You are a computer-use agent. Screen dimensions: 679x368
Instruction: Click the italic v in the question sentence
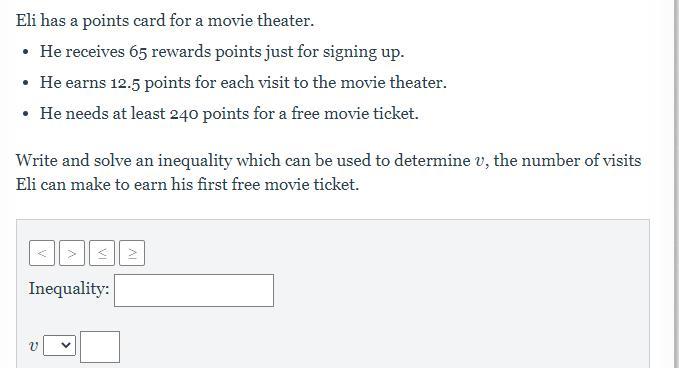point(479,161)
